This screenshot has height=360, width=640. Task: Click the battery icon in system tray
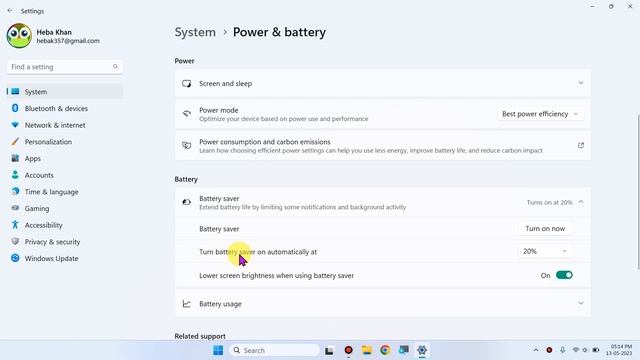pos(596,350)
